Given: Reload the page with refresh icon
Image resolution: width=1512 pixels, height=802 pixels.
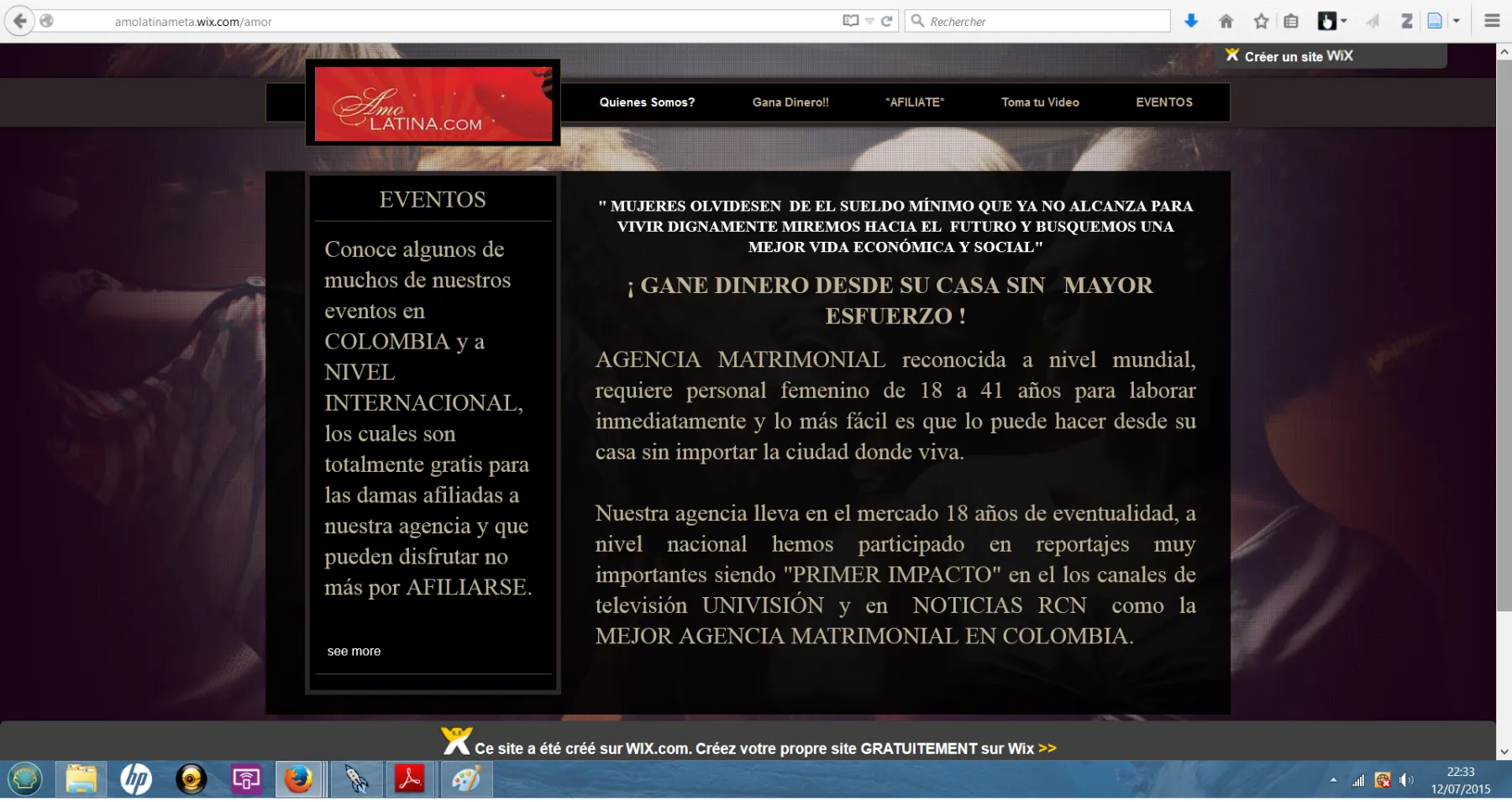Looking at the screenshot, I should pos(886,21).
